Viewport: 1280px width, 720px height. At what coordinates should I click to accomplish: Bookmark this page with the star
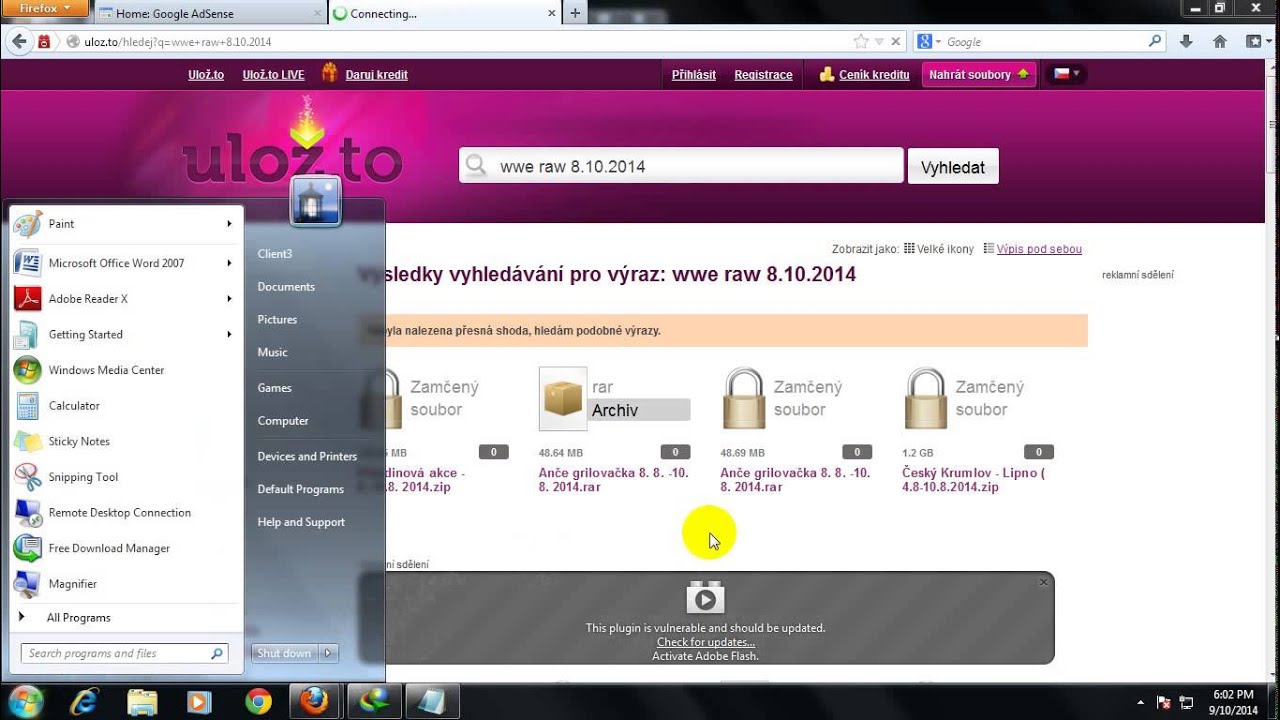861,42
